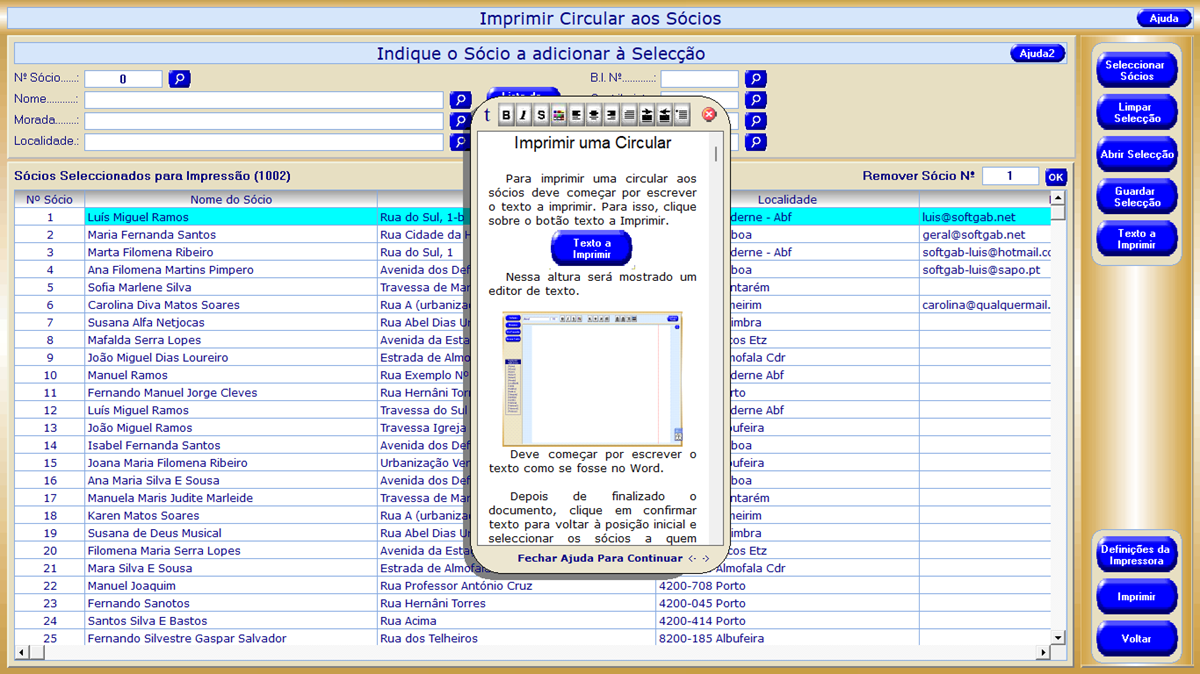This screenshot has width=1200, height=674.
Task: Insert bullet list in help editor
Action: (682, 115)
